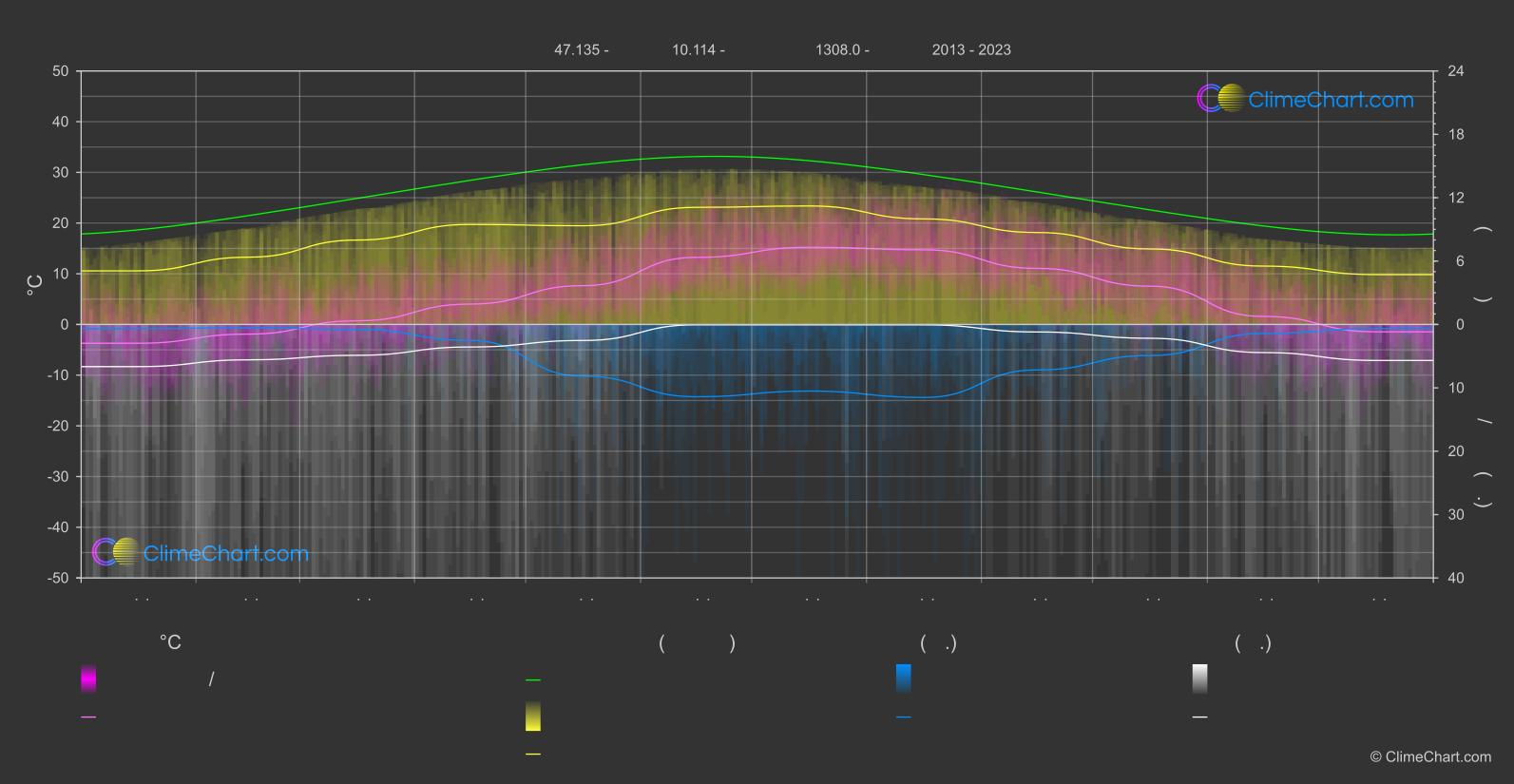Click the °C legend group heading
The image size is (1514, 784).
[x=170, y=643]
